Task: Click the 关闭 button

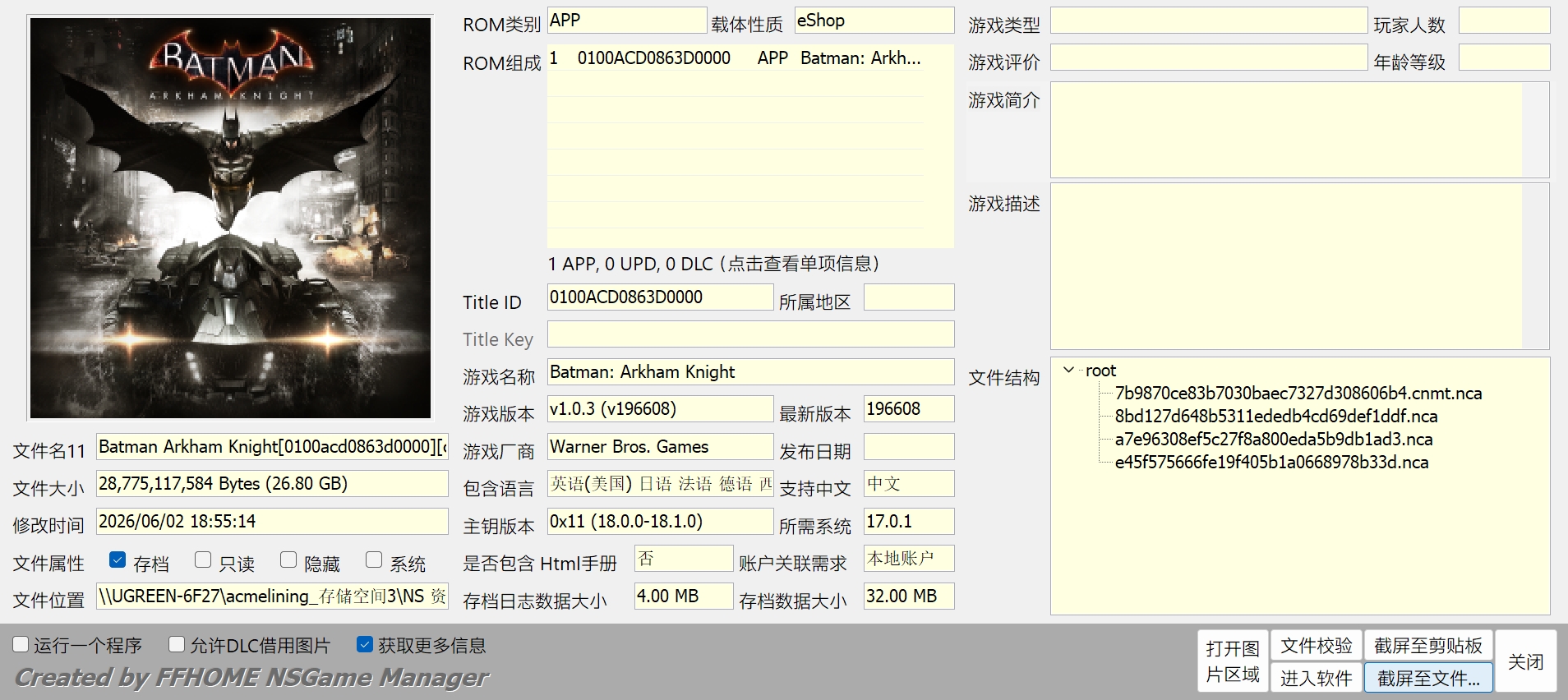Action: point(1526,661)
